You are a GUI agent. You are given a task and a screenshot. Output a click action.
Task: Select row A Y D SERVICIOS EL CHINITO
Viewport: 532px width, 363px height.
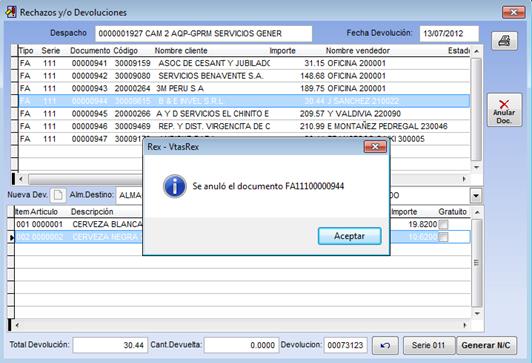pyautogui.click(x=244, y=114)
